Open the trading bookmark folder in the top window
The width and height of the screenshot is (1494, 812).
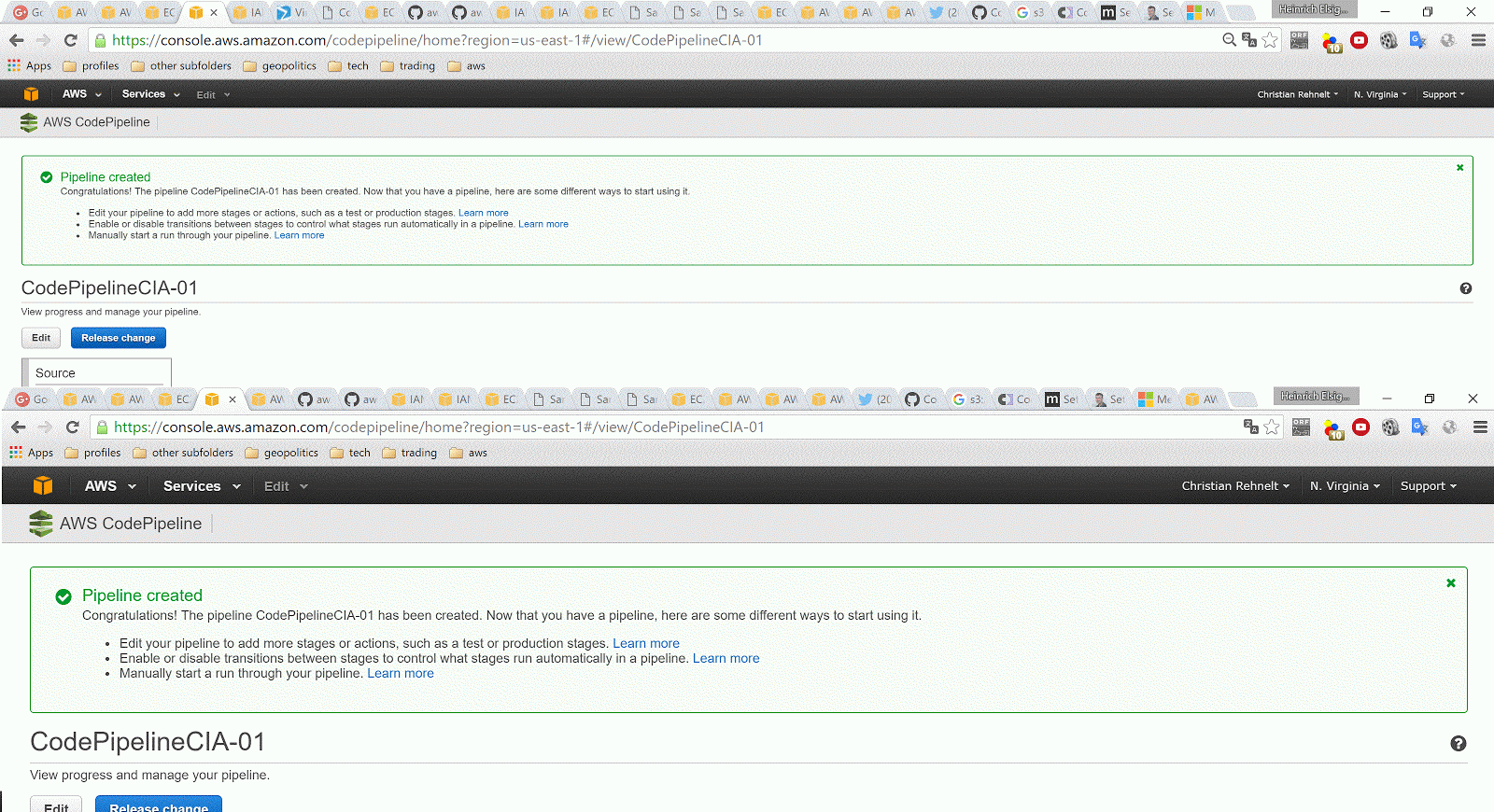(407, 66)
